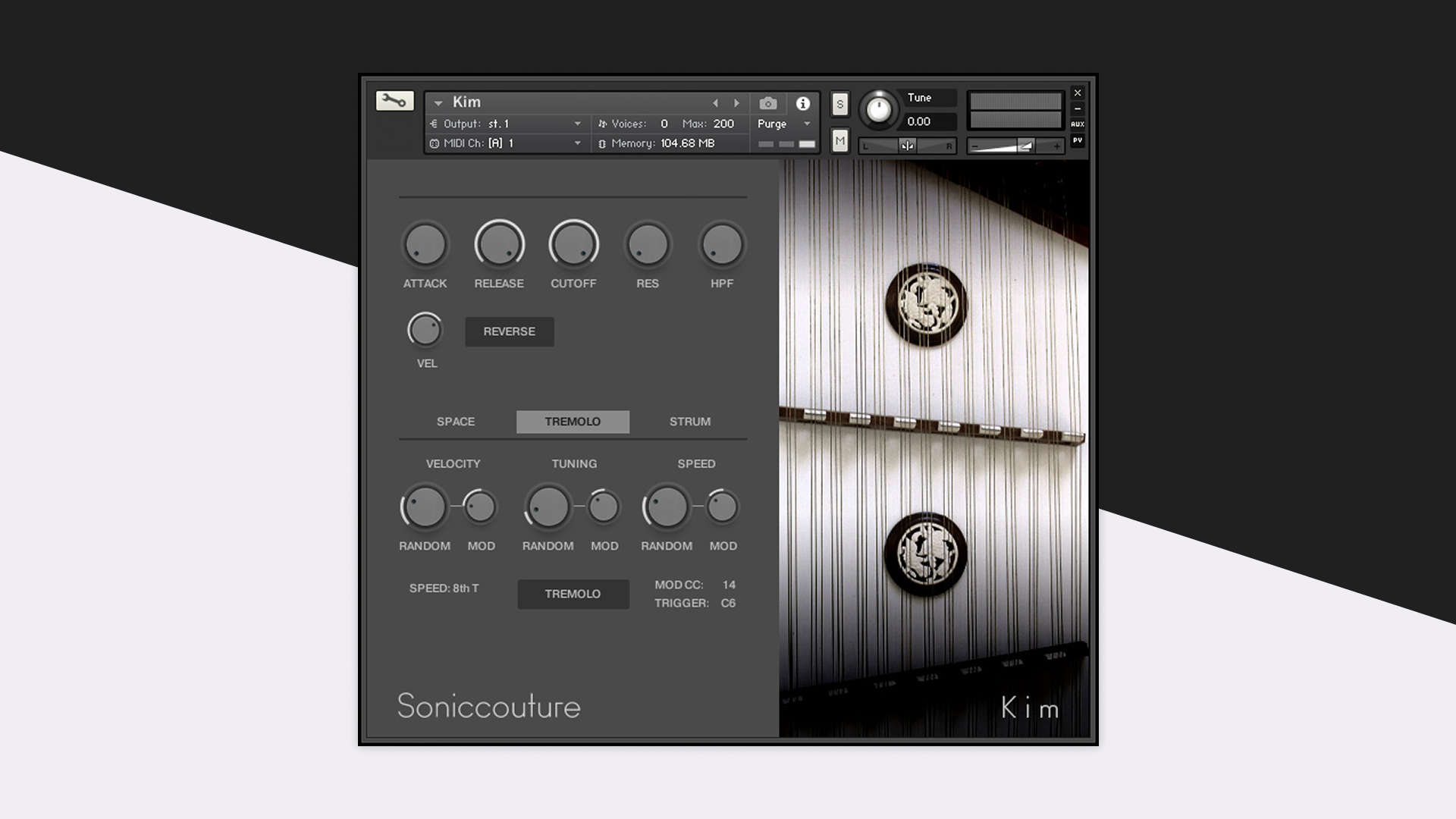1456x819 pixels.
Task: Switch to the SPACE tab
Action: pyautogui.click(x=455, y=422)
